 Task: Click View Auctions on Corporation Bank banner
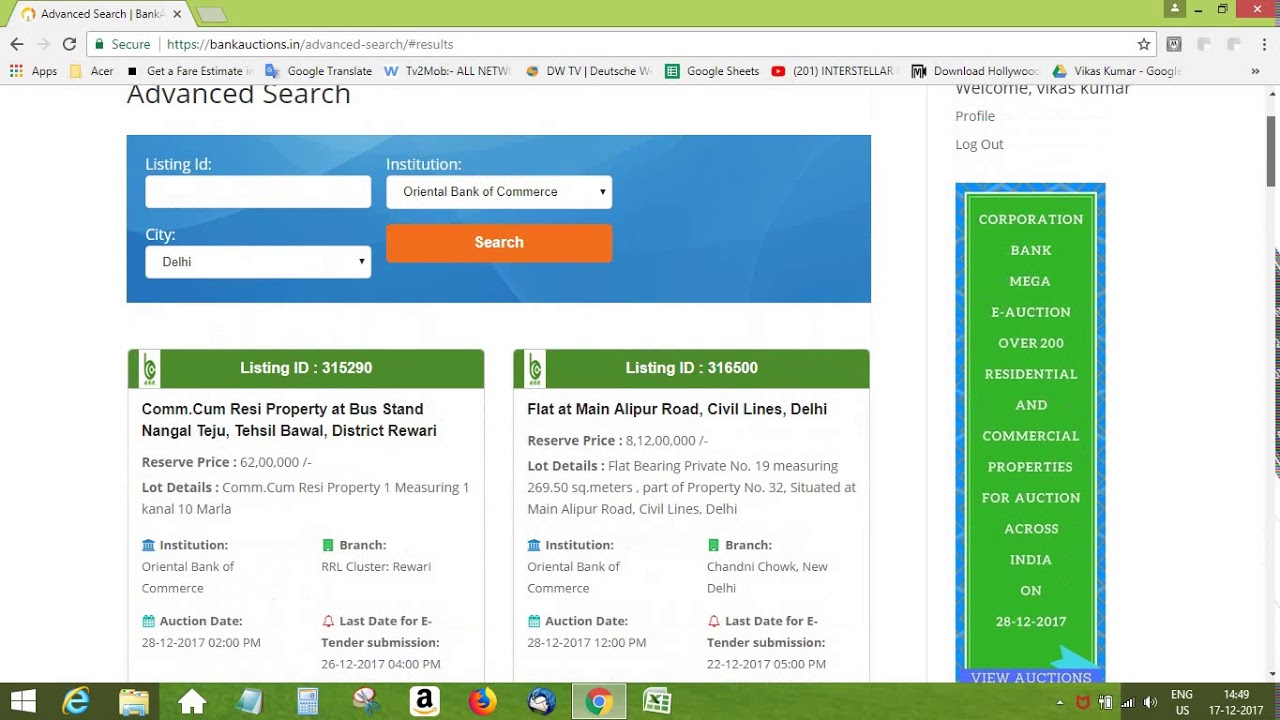(x=1031, y=677)
